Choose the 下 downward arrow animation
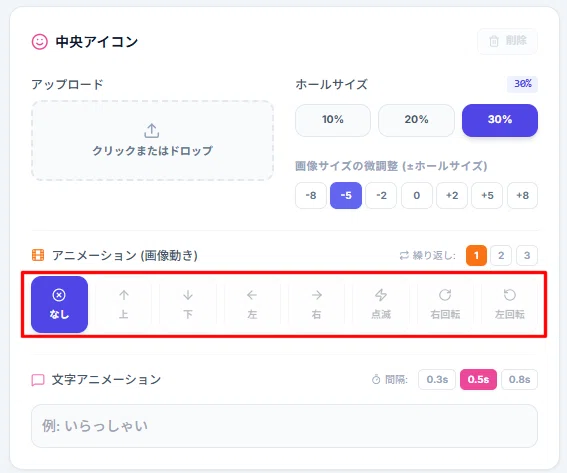567x473 pixels. (x=188, y=304)
